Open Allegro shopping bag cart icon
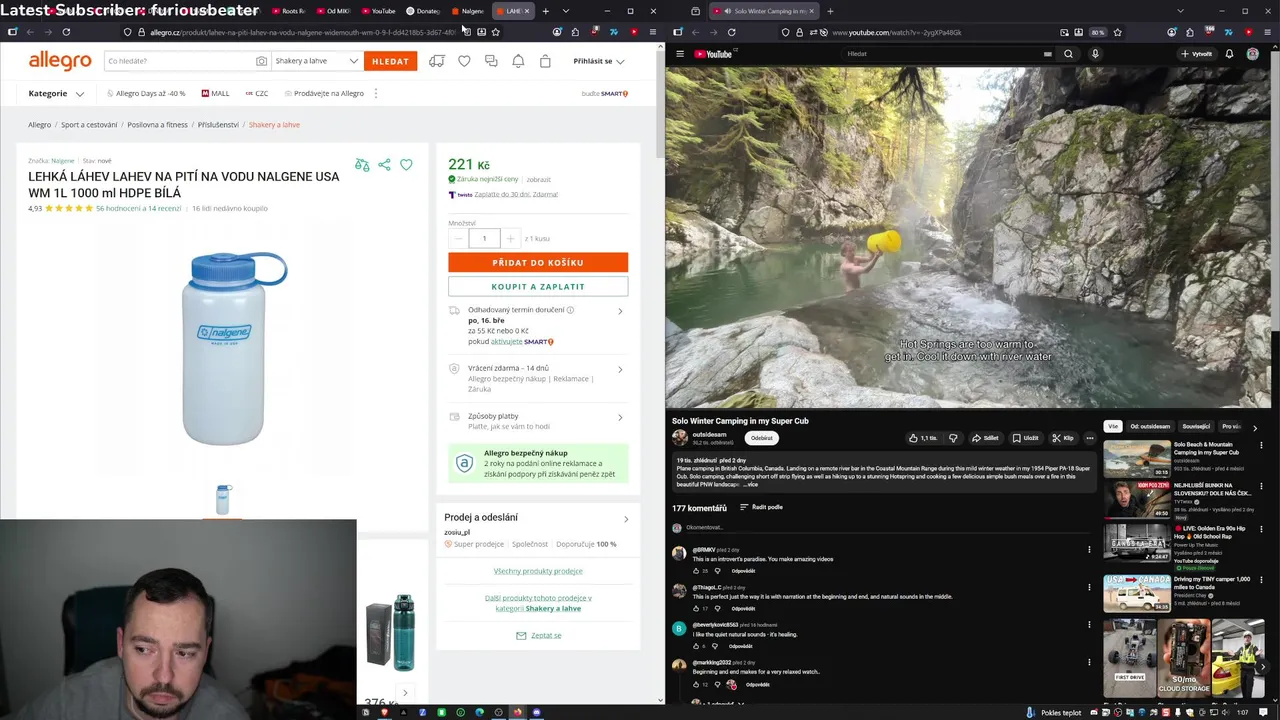Screen dimensions: 1280x720 pyautogui.click(x=545, y=61)
